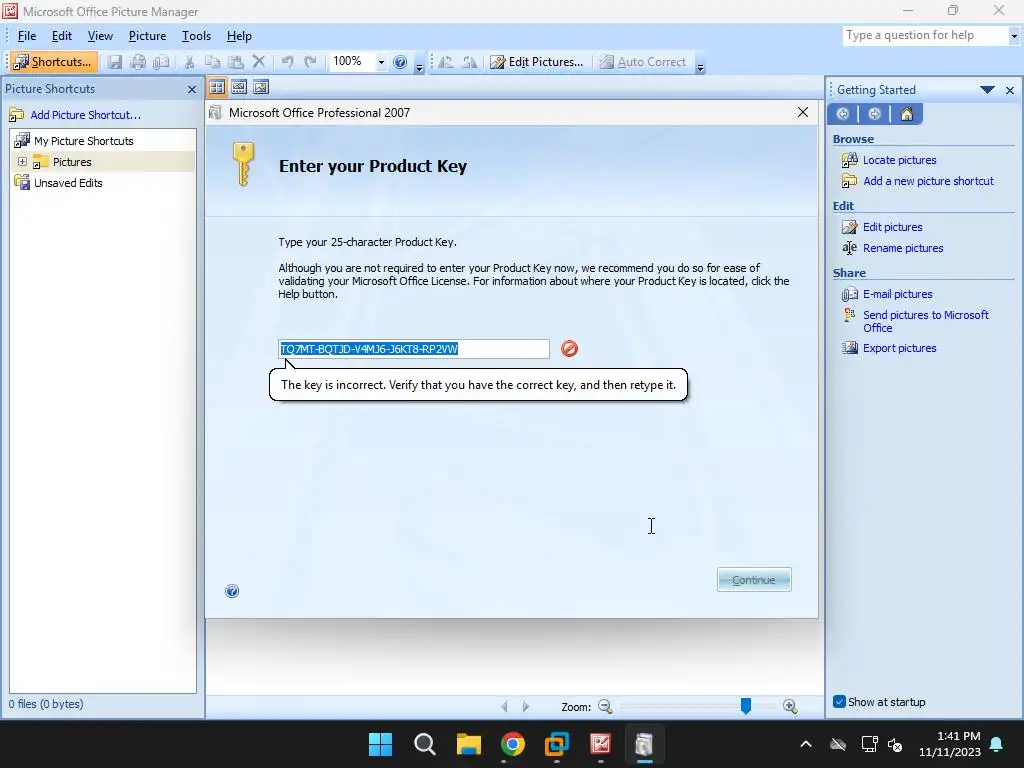Image resolution: width=1024 pixels, height=768 pixels.
Task: Click E-mail pictures link in task pane
Action: coord(897,294)
